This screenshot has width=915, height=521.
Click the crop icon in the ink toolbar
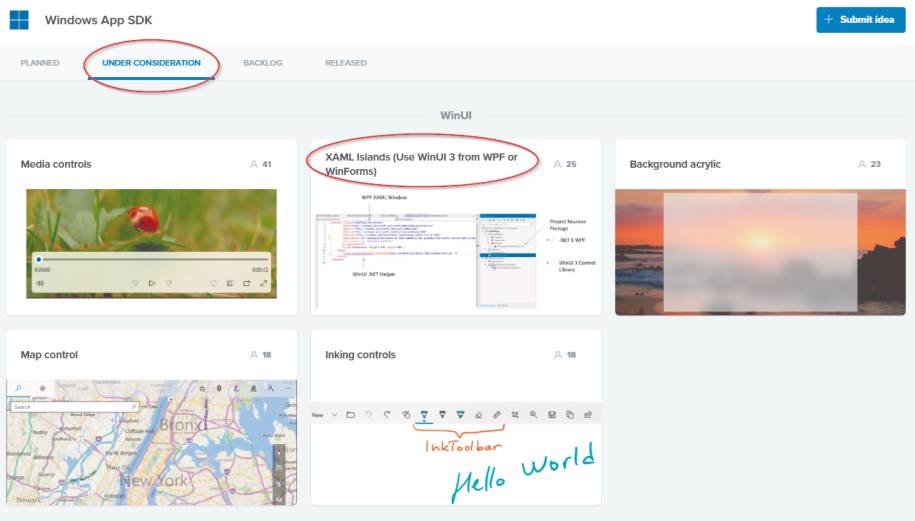[515, 415]
